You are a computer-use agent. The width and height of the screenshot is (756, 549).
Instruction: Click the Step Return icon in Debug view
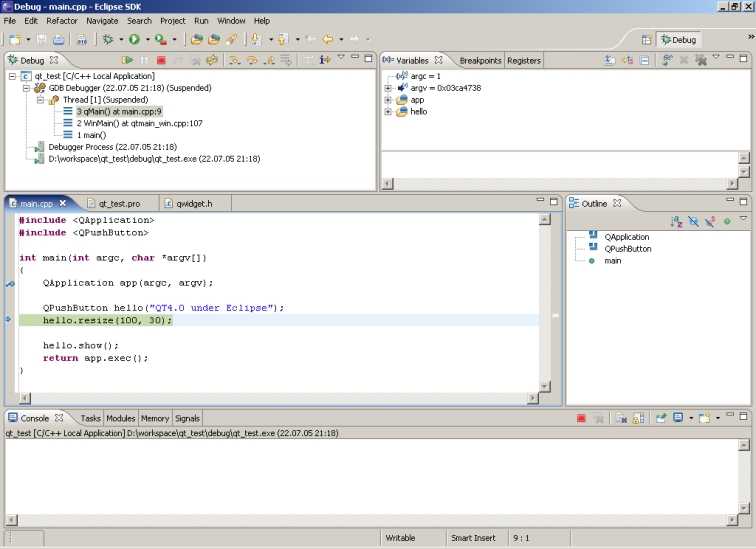point(269,60)
